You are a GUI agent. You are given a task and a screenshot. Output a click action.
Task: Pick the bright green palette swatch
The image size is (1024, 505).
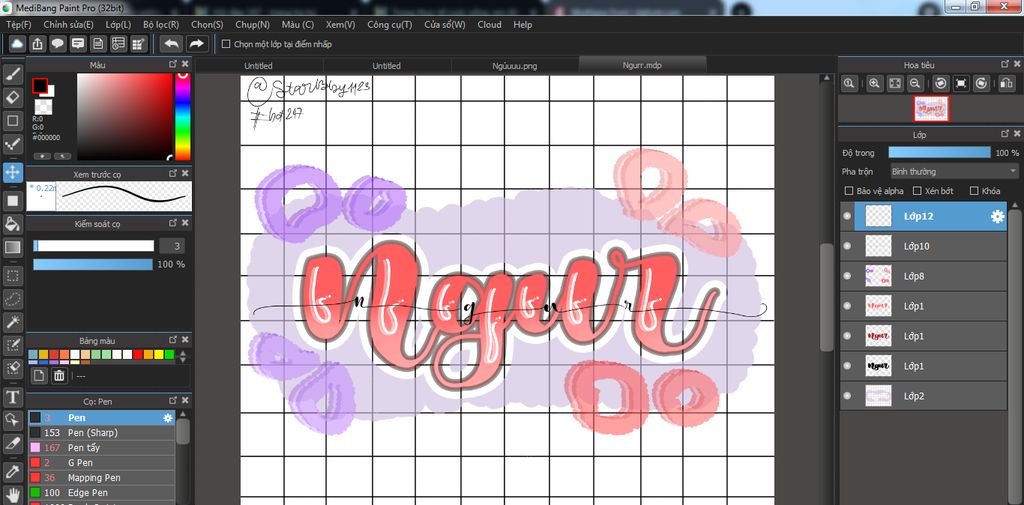[x=169, y=354]
